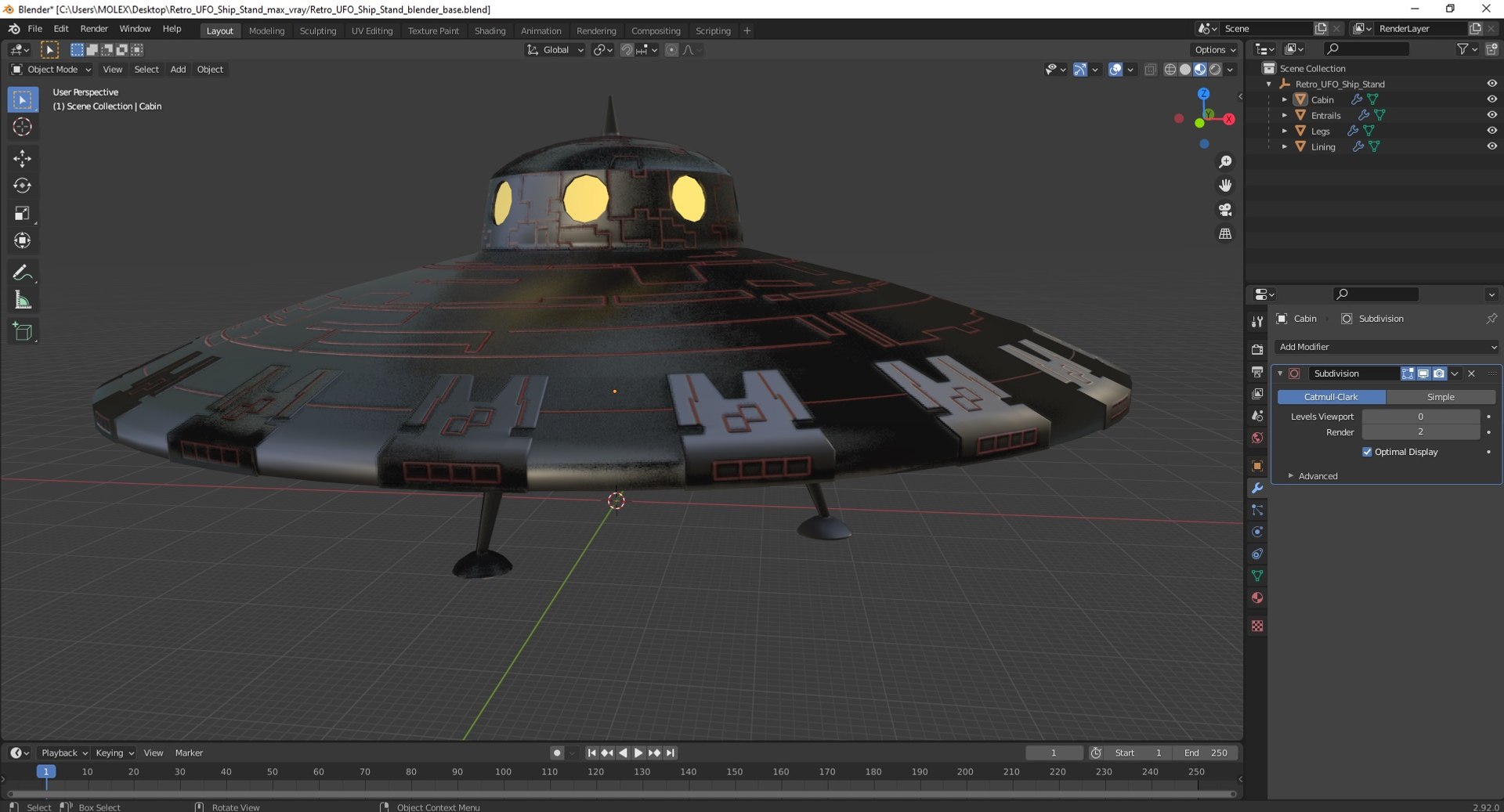
Task: Open the Object Data properties tab
Action: (1257, 576)
